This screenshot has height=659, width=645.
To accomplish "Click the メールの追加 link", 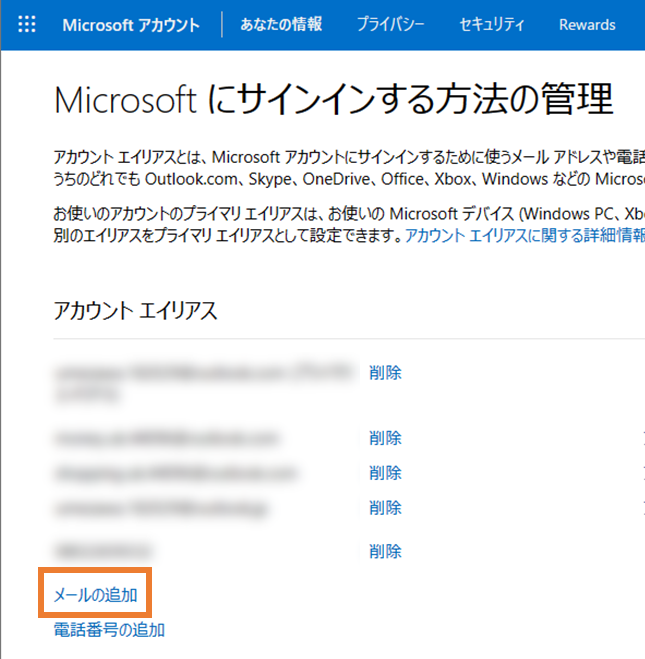I will coord(95,595).
